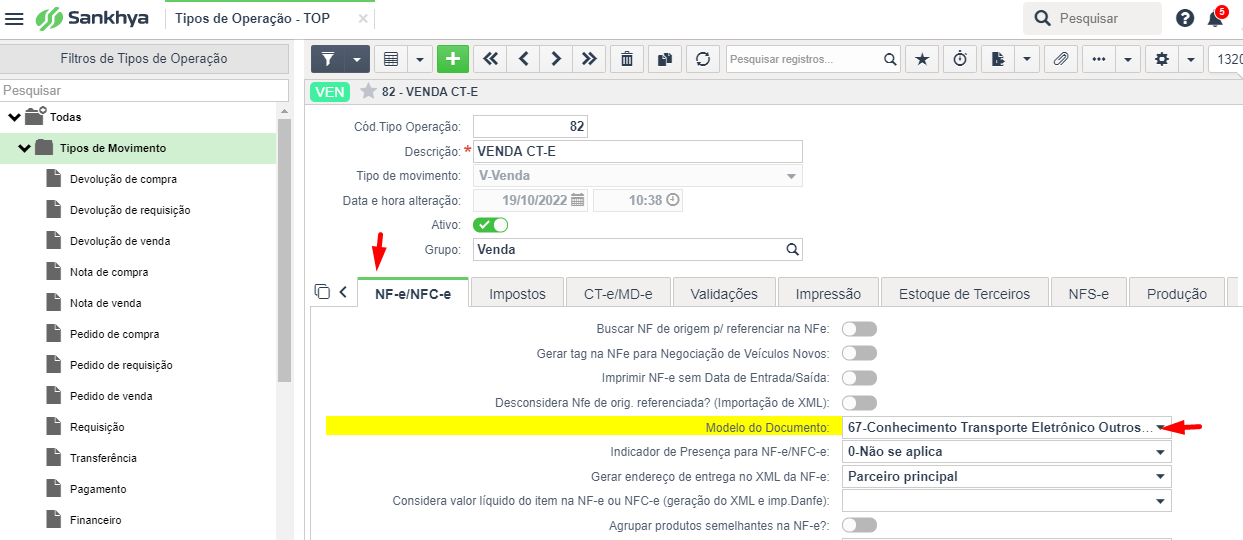
Task: Go to the first record
Action: pyautogui.click(x=490, y=59)
